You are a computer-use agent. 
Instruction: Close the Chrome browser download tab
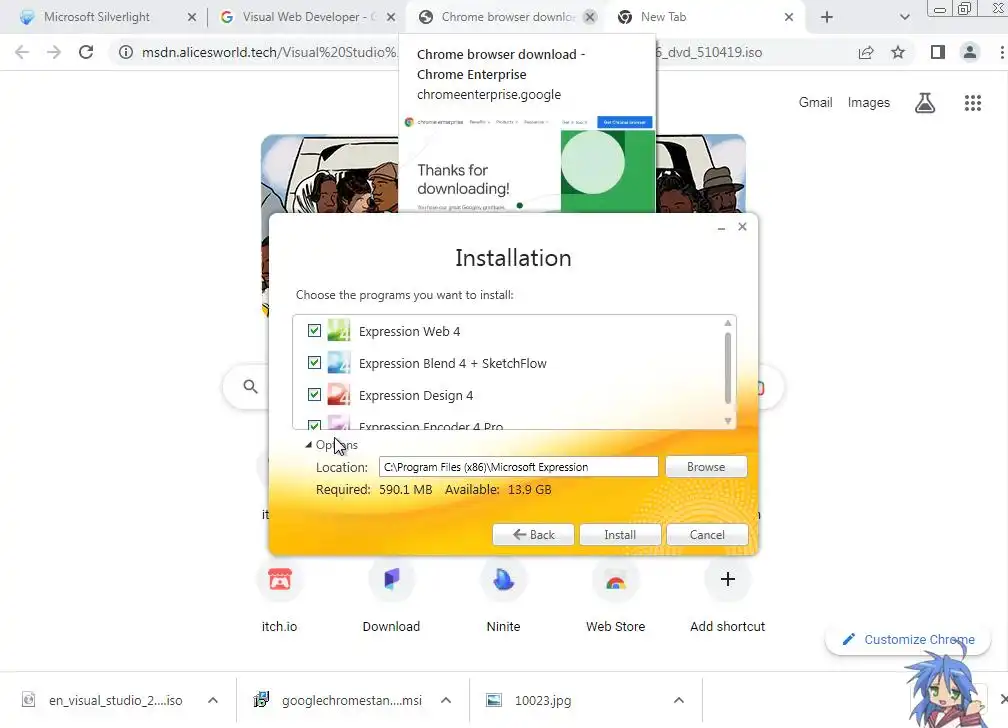point(590,17)
